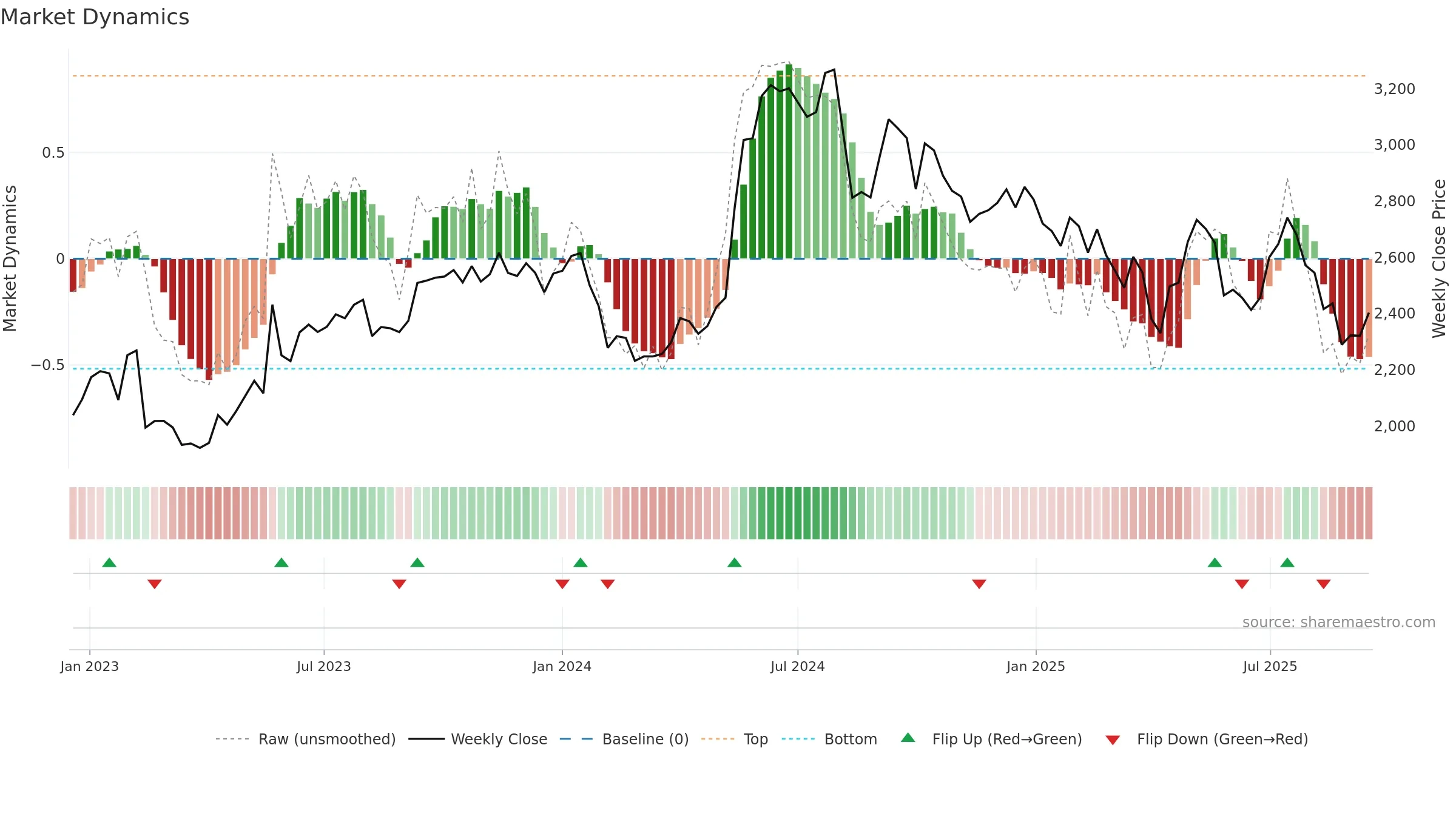The image size is (1456, 819).
Task: Click the Jan 2023 x-axis label
Action: (x=90, y=666)
